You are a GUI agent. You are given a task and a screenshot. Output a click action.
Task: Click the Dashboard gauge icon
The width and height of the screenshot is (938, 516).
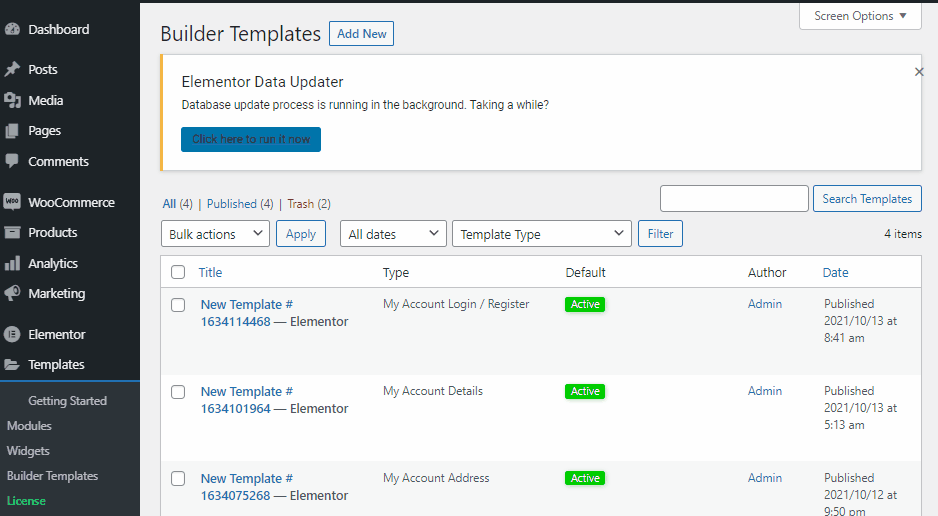click(x=12, y=29)
